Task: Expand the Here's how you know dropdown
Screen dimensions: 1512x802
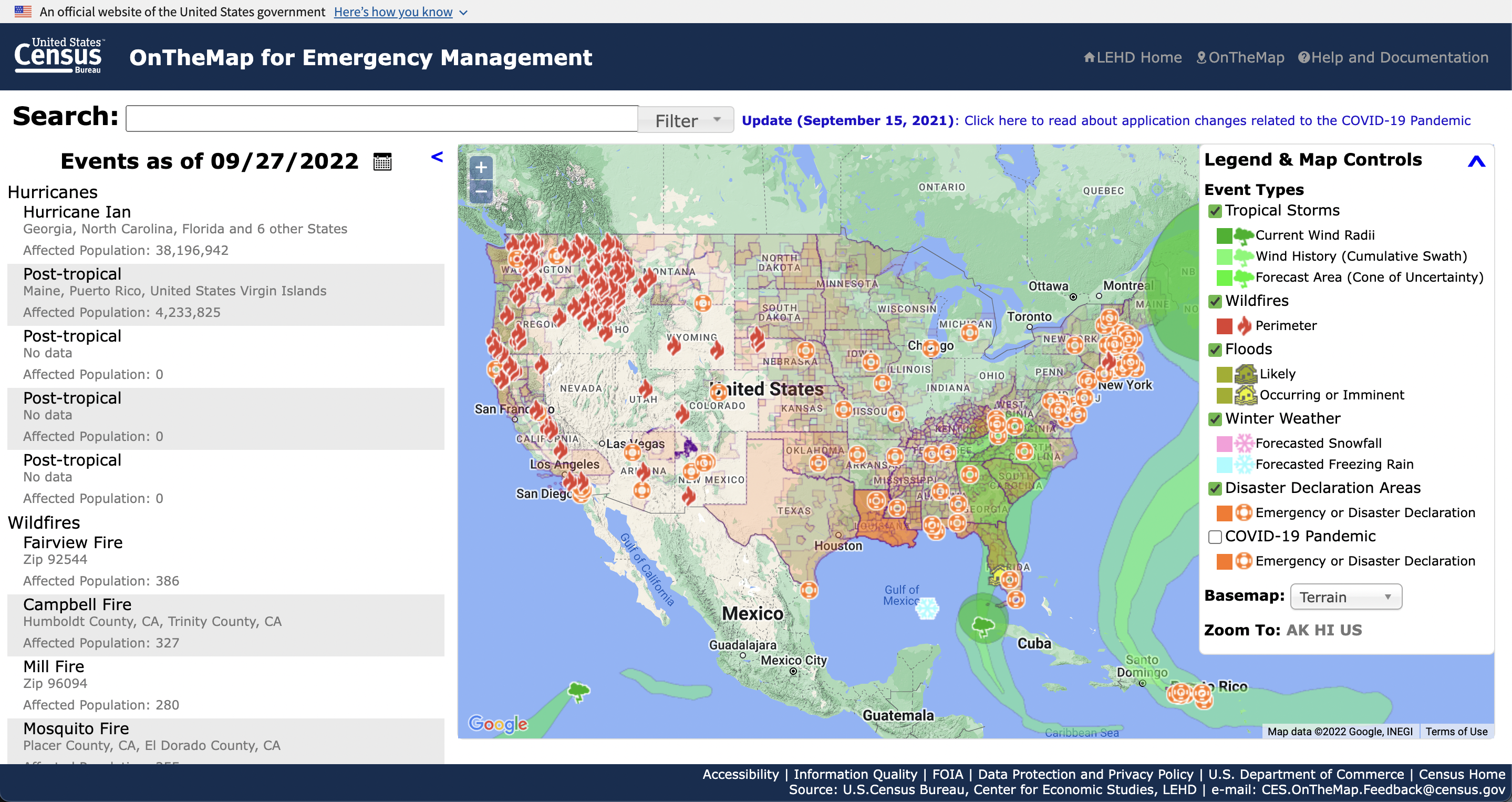Action: click(401, 12)
